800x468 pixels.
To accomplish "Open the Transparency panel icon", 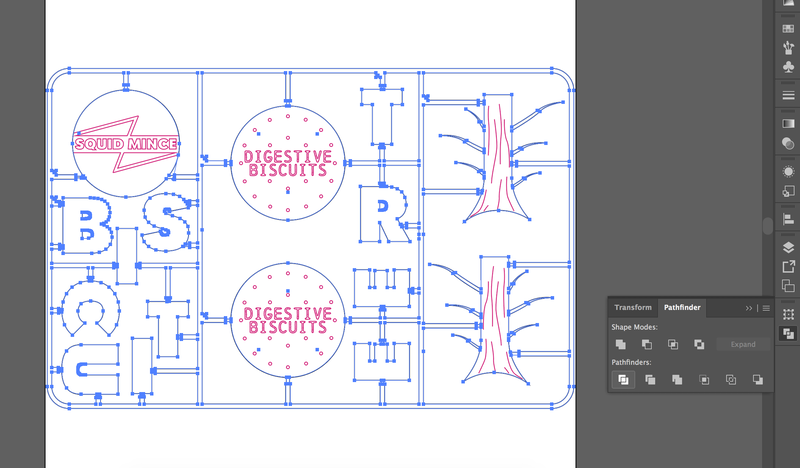I will [788, 143].
